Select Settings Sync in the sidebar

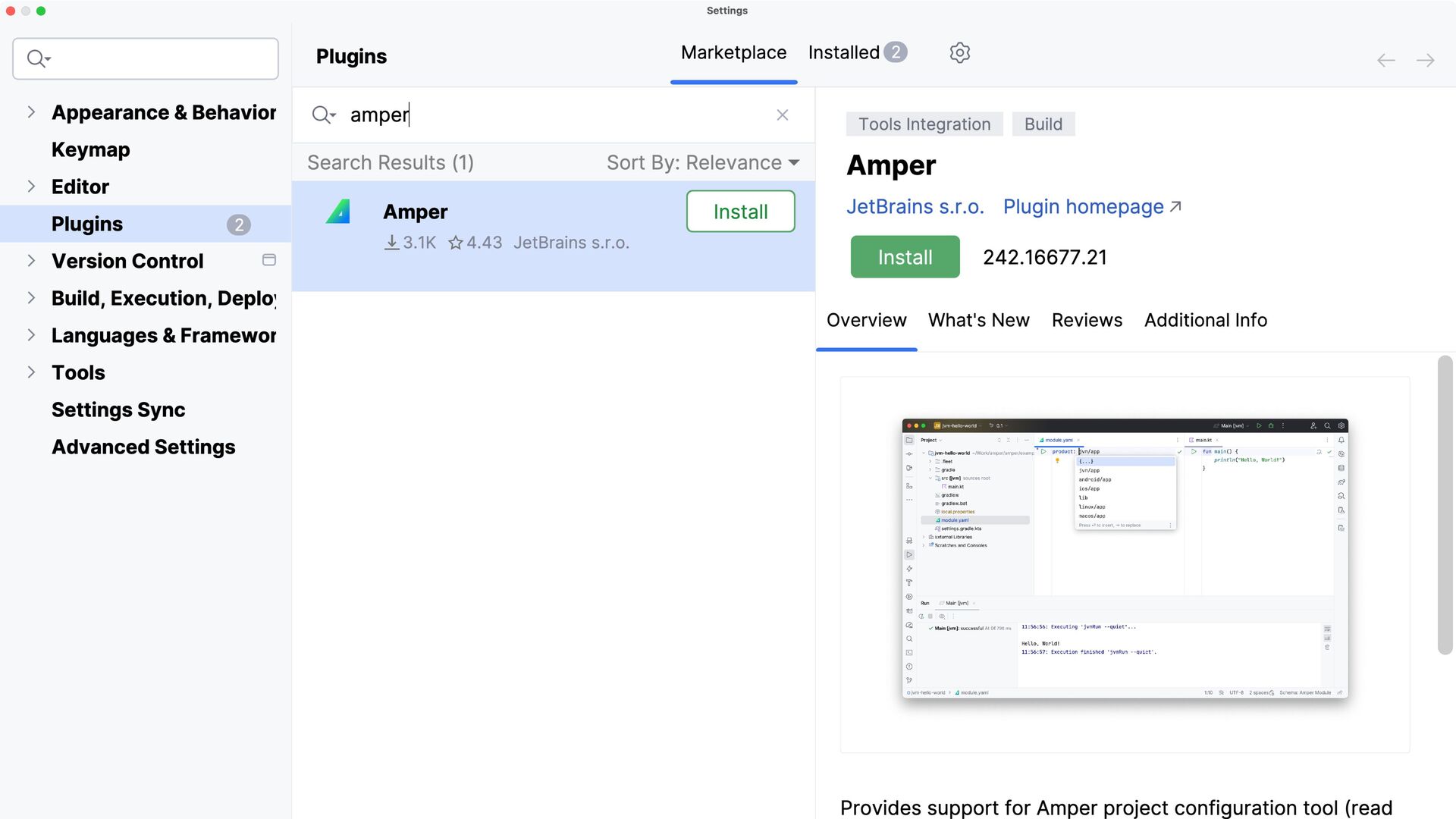click(118, 409)
